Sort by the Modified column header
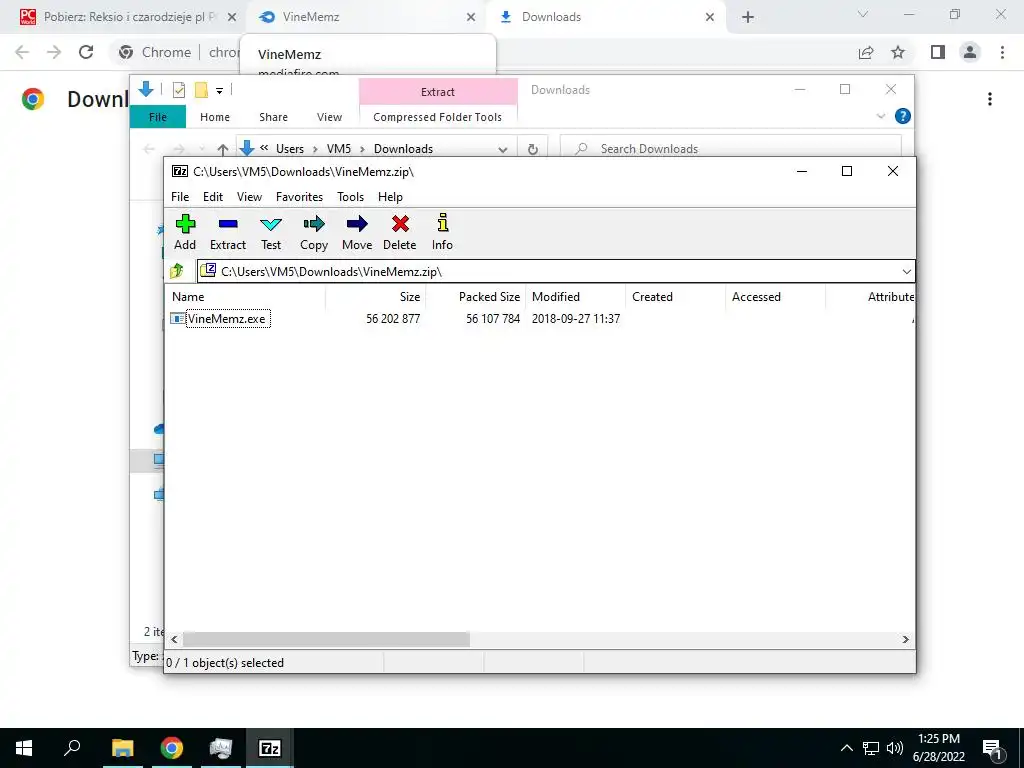Screen dimensions: 1024x768 tap(575, 296)
